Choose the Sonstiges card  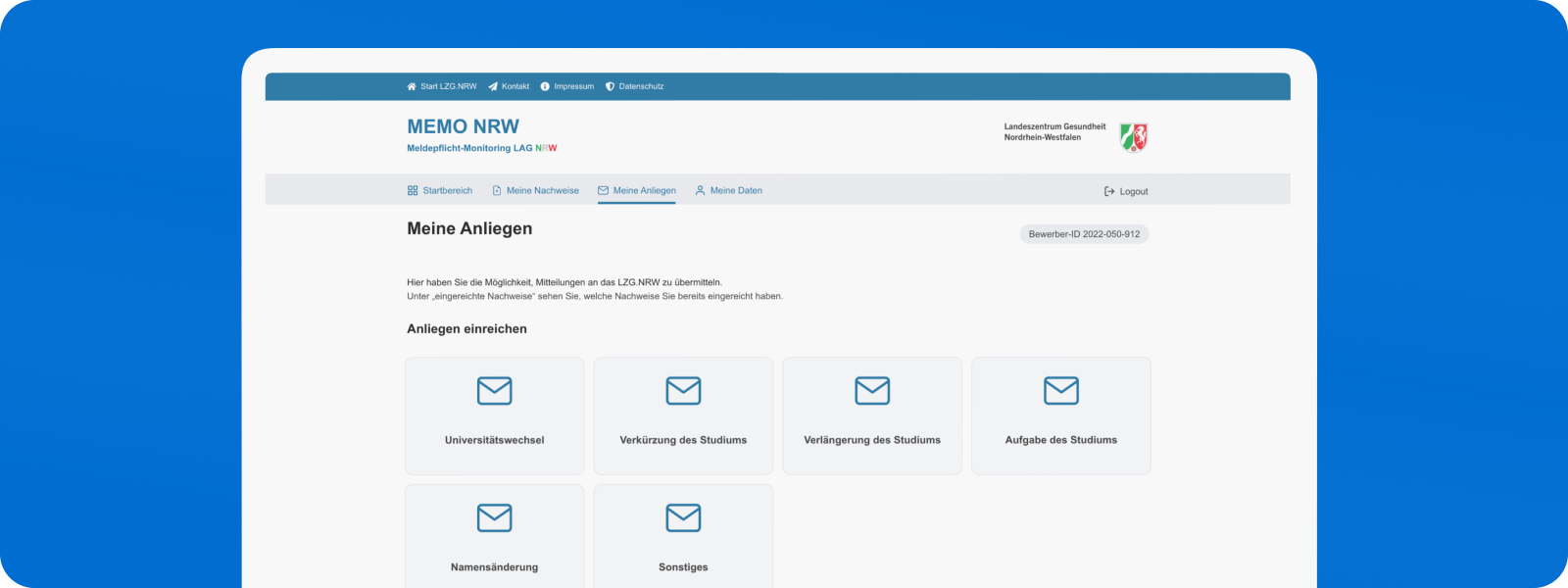[683, 536]
